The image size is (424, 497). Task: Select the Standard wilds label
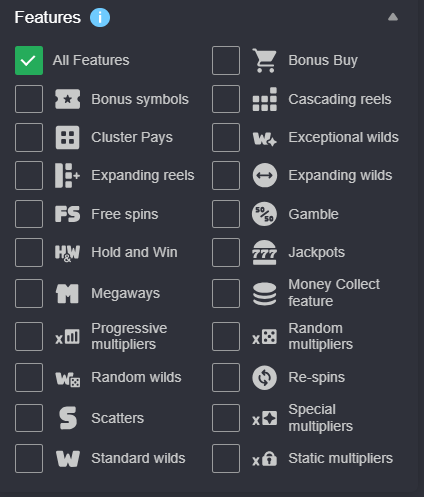pos(138,458)
